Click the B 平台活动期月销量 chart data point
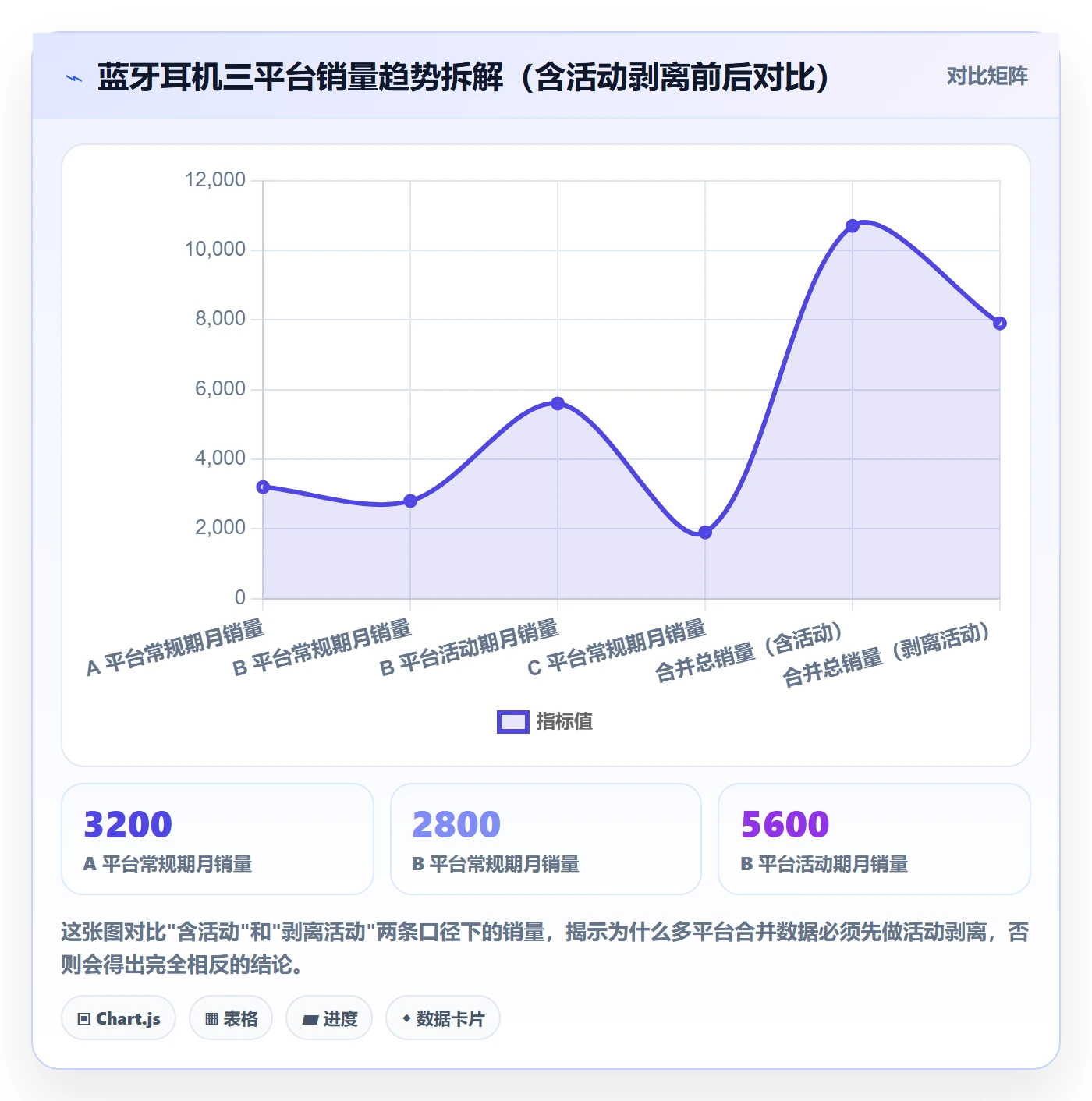 558,404
